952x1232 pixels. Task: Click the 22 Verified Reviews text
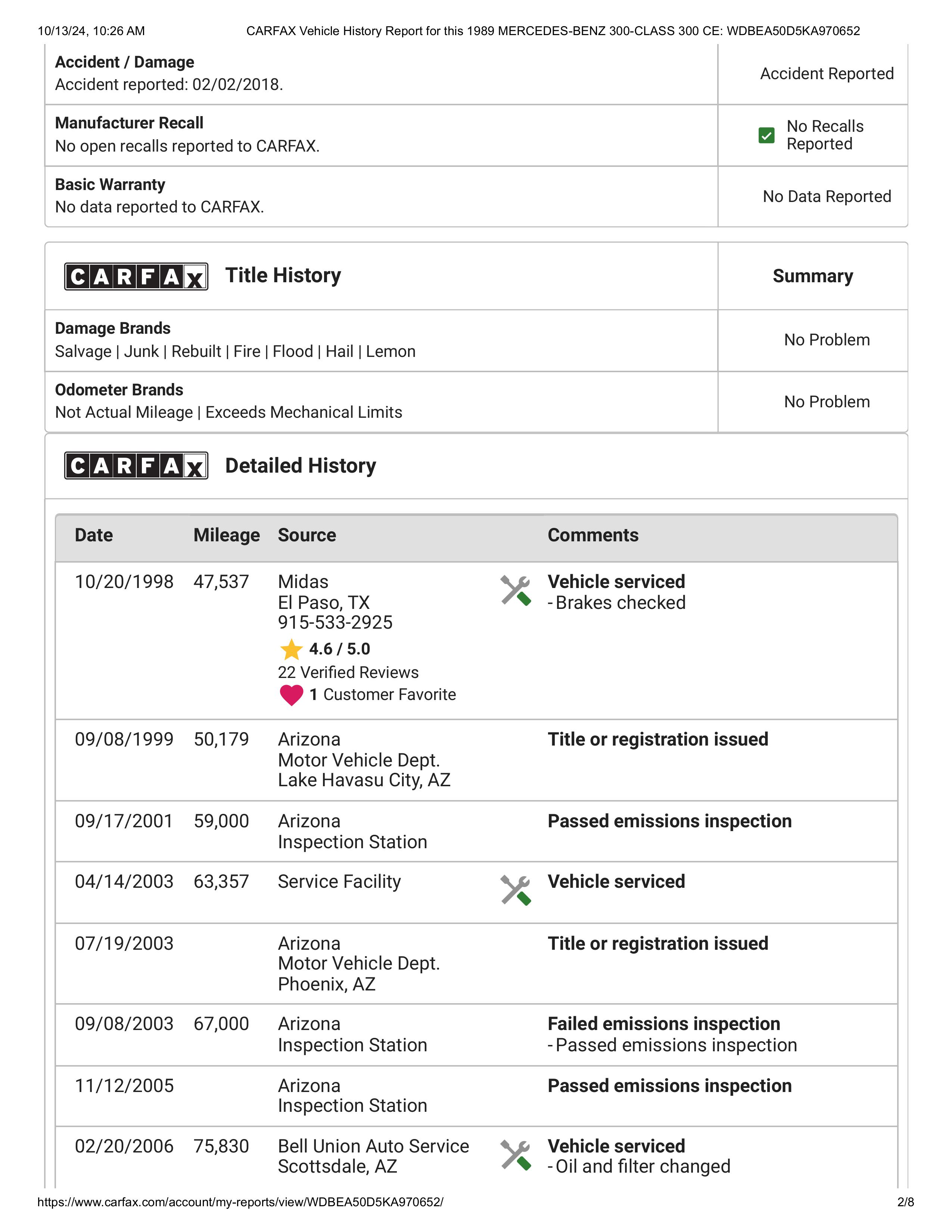point(348,672)
